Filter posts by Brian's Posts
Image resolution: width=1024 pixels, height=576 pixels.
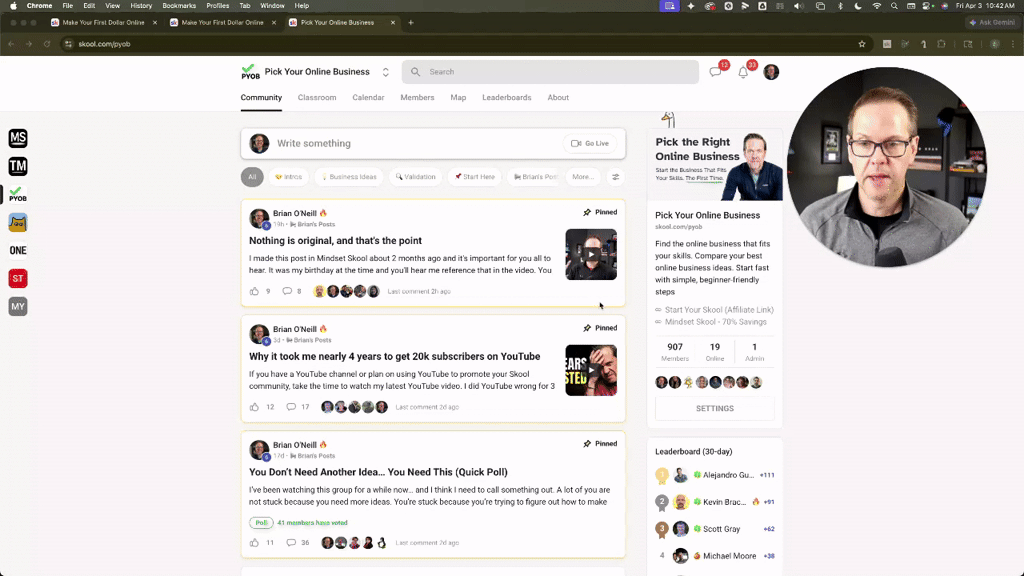[536, 176]
